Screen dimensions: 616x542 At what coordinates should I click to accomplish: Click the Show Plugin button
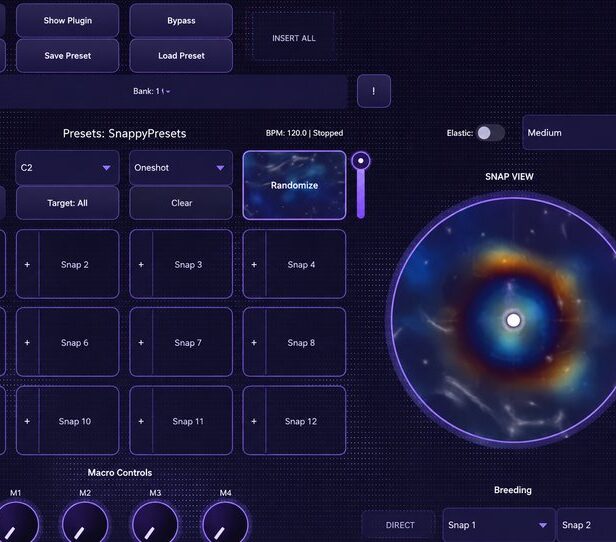pyautogui.click(x=68, y=20)
